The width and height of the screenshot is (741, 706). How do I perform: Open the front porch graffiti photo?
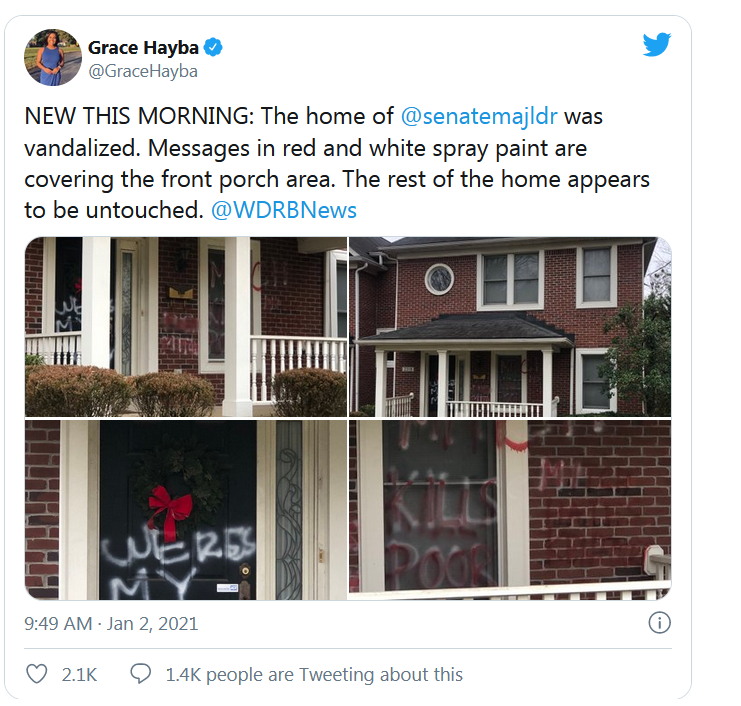click(x=186, y=327)
